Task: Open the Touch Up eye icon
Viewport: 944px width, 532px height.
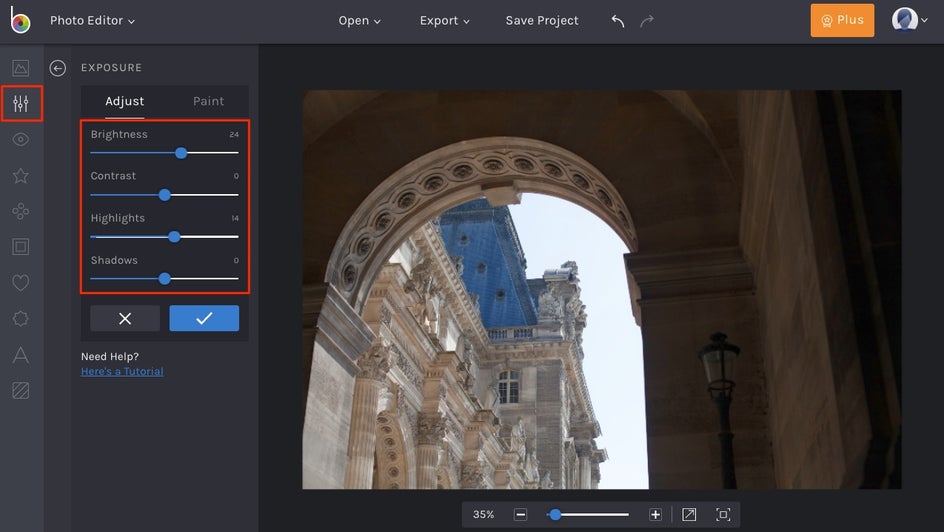Action: 20,140
